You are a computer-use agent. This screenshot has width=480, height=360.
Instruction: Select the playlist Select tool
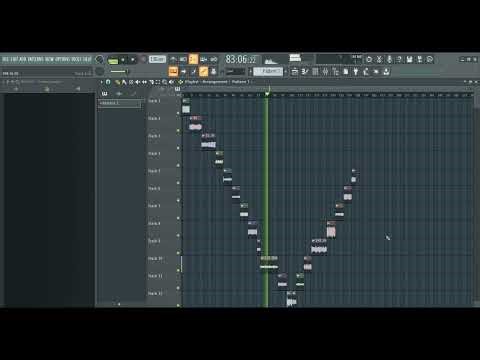coord(158,82)
